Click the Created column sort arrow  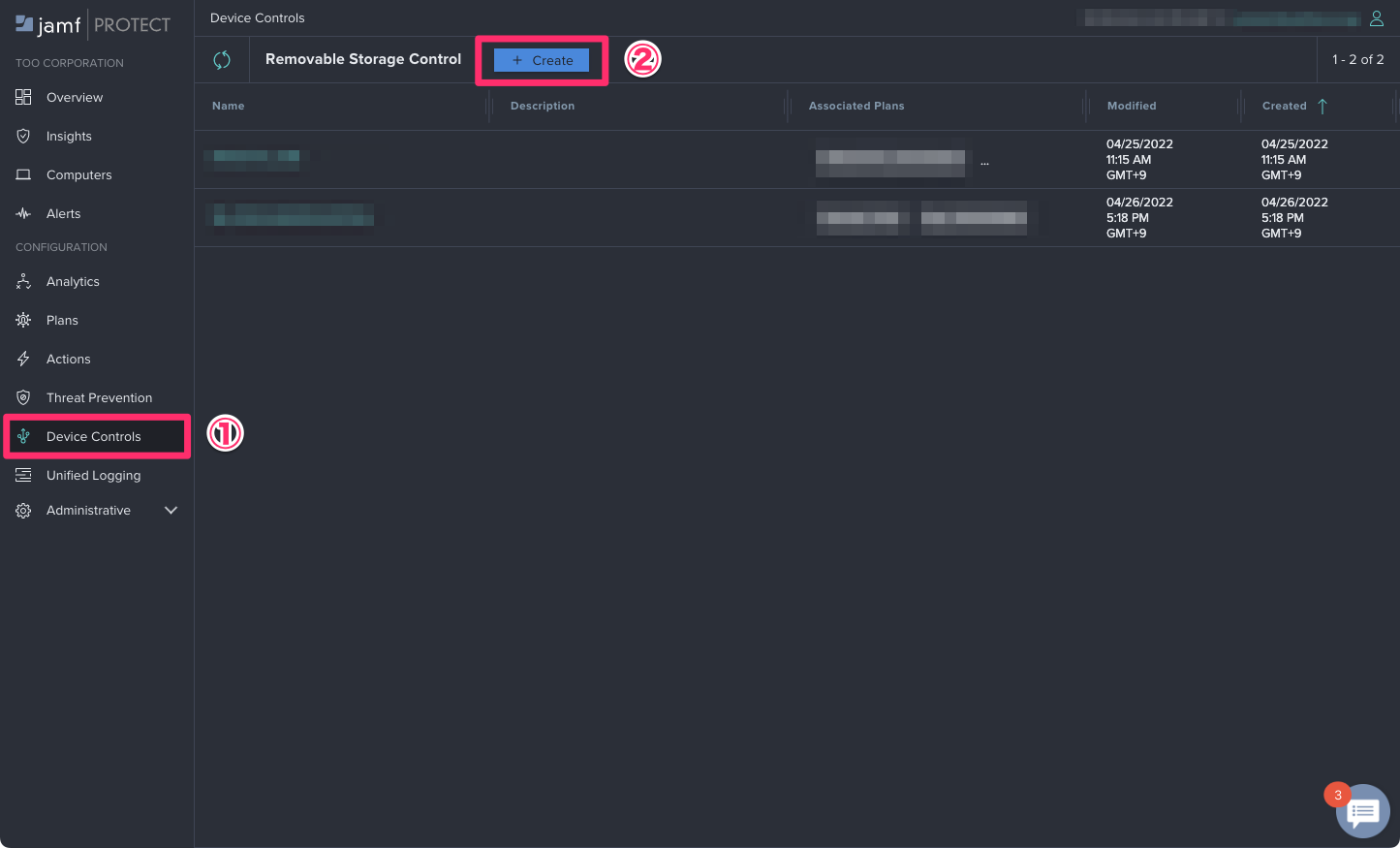1322,106
